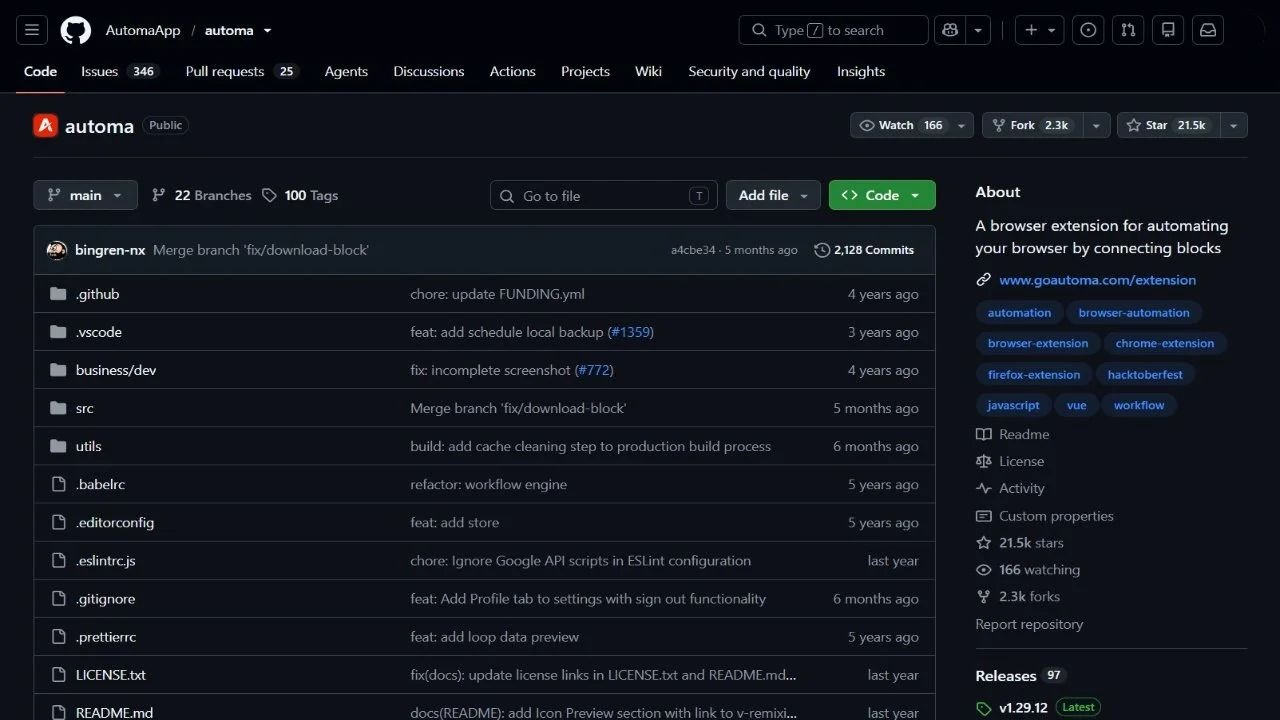Click the .gitignore file icon
The image size is (1280, 720).
[58, 599]
